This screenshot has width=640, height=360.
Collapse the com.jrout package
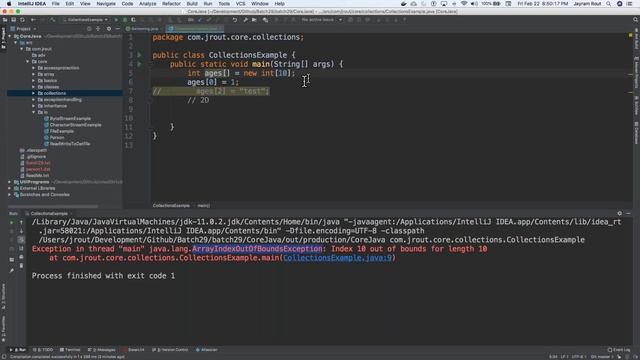tap(22, 49)
